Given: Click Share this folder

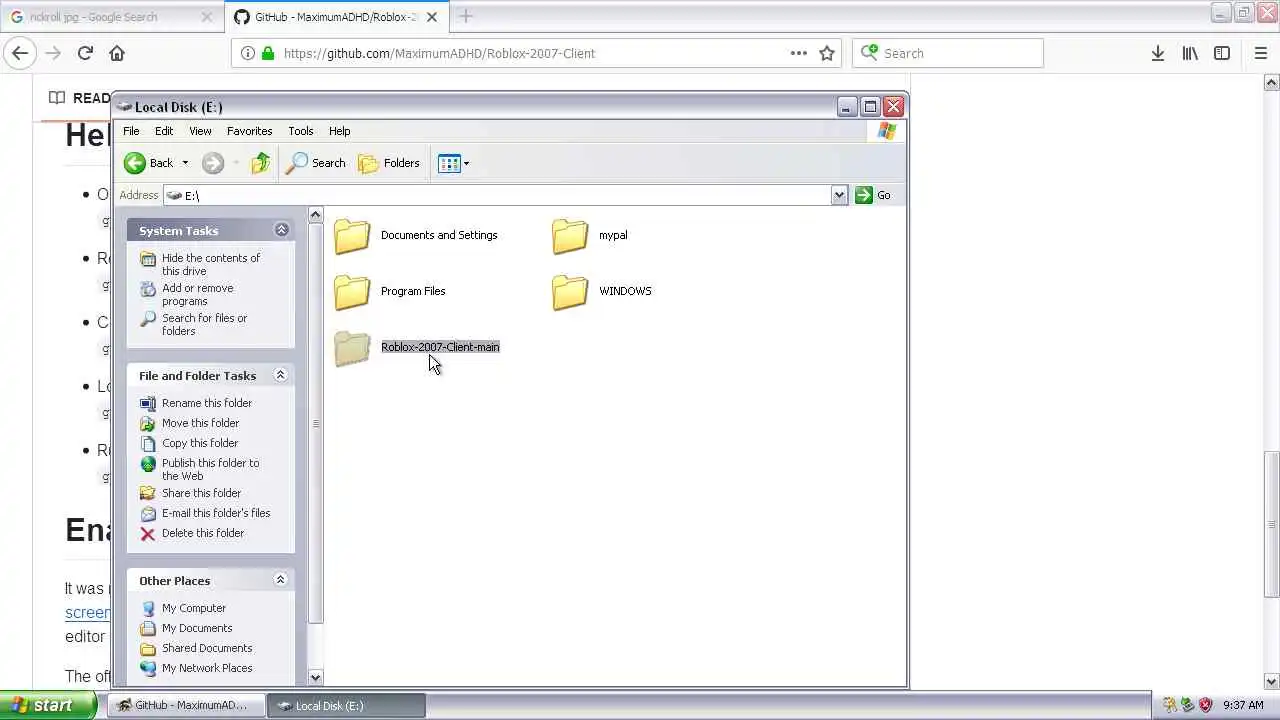Looking at the screenshot, I should 191,493.
